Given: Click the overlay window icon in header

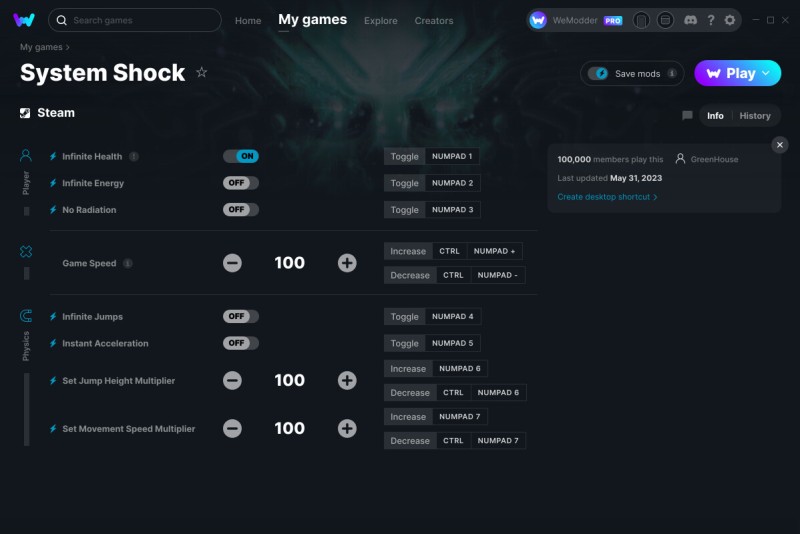Looking at the screenshot, I should (x=665, y=20).
